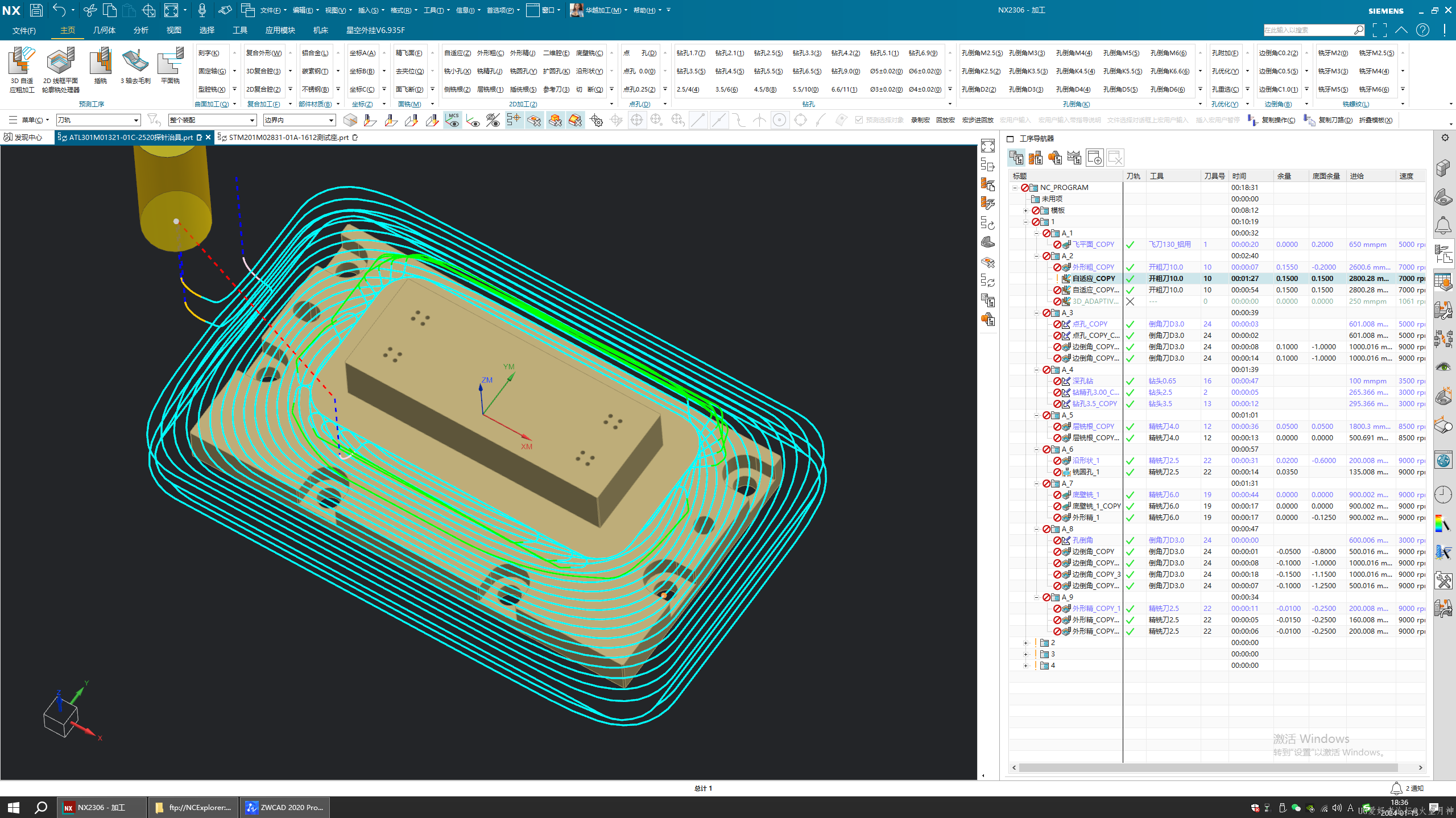
Task: Click green check of 沿形状_1 row
Action: [1130, 461]
